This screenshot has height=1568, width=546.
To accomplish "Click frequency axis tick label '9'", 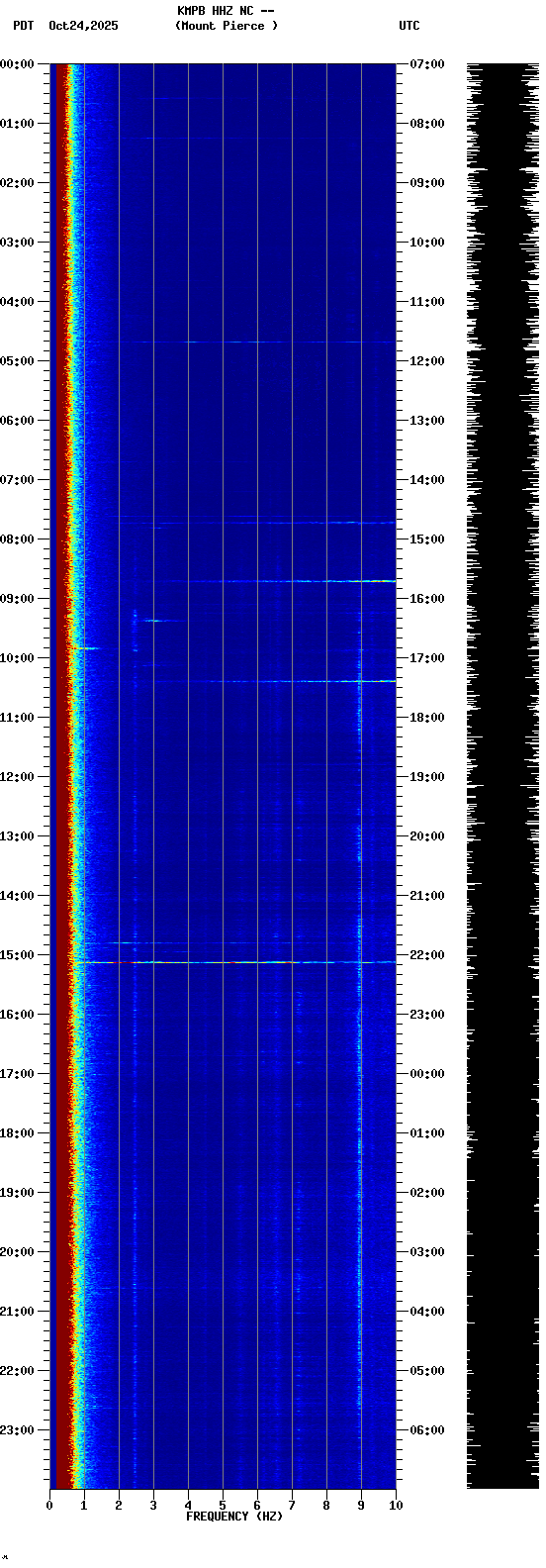I will click(361, 1506).
